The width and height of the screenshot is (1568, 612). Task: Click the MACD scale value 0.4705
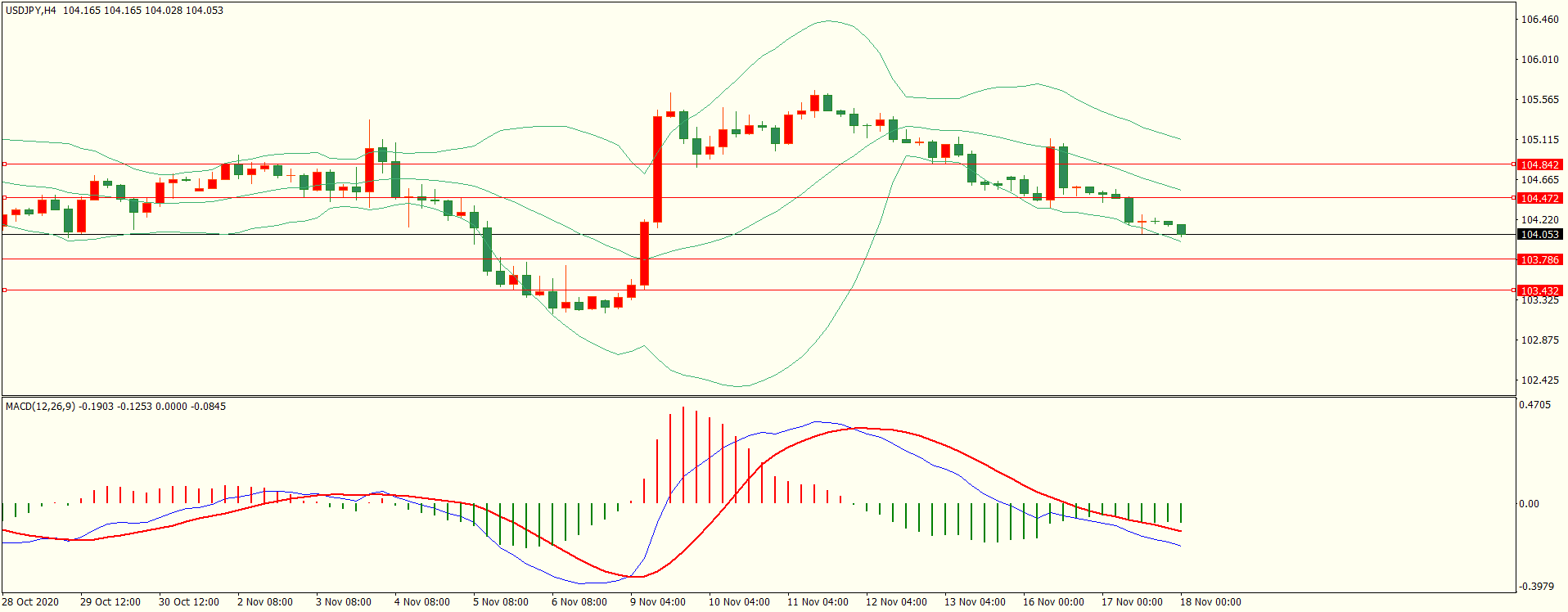(x=1534, y=405)
